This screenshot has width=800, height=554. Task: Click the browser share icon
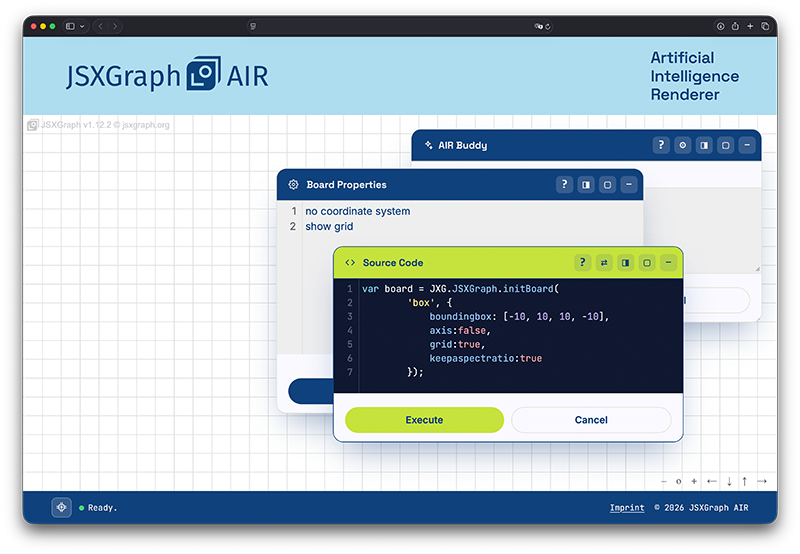pos(735,26)
